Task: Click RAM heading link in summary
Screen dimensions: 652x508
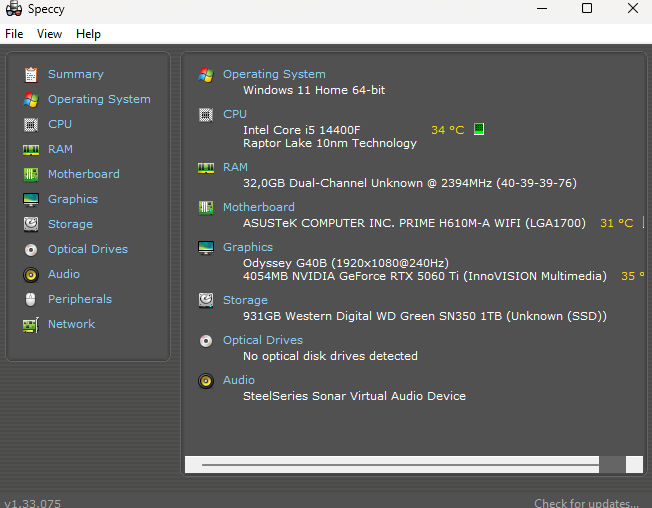Action: coord(235,167)
